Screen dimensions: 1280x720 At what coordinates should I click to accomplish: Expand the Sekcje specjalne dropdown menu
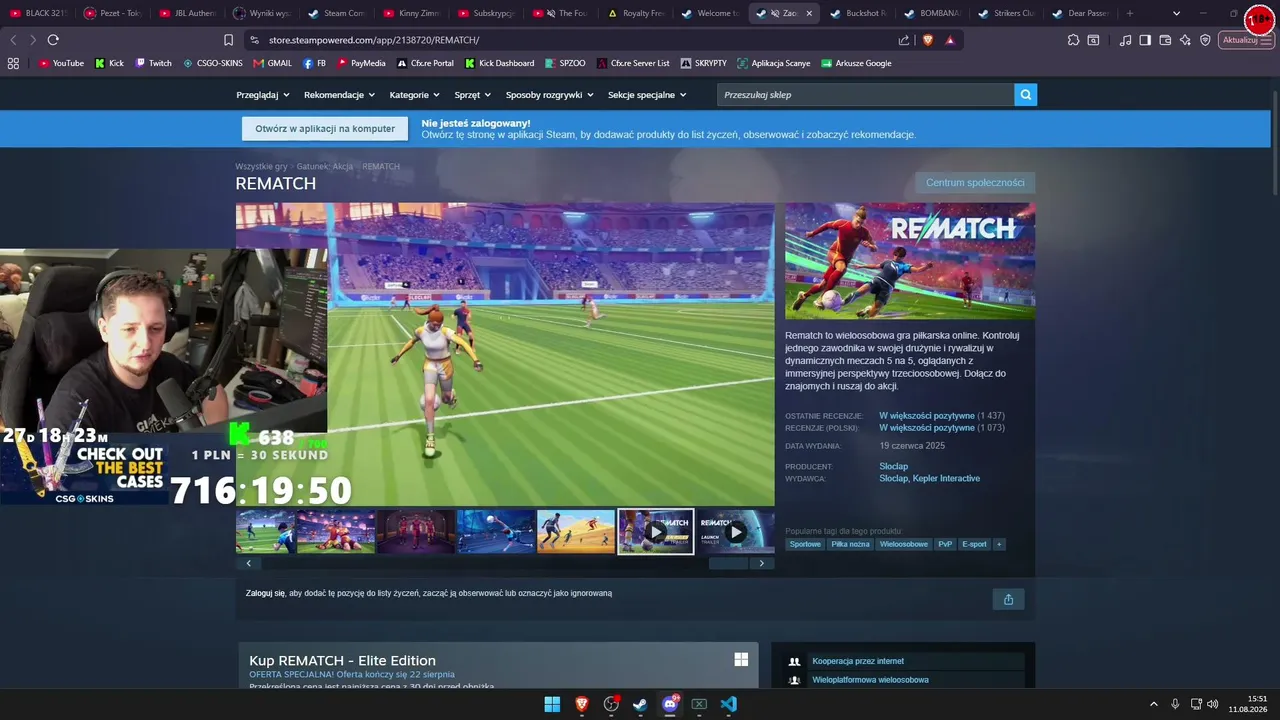pos(648,95)
